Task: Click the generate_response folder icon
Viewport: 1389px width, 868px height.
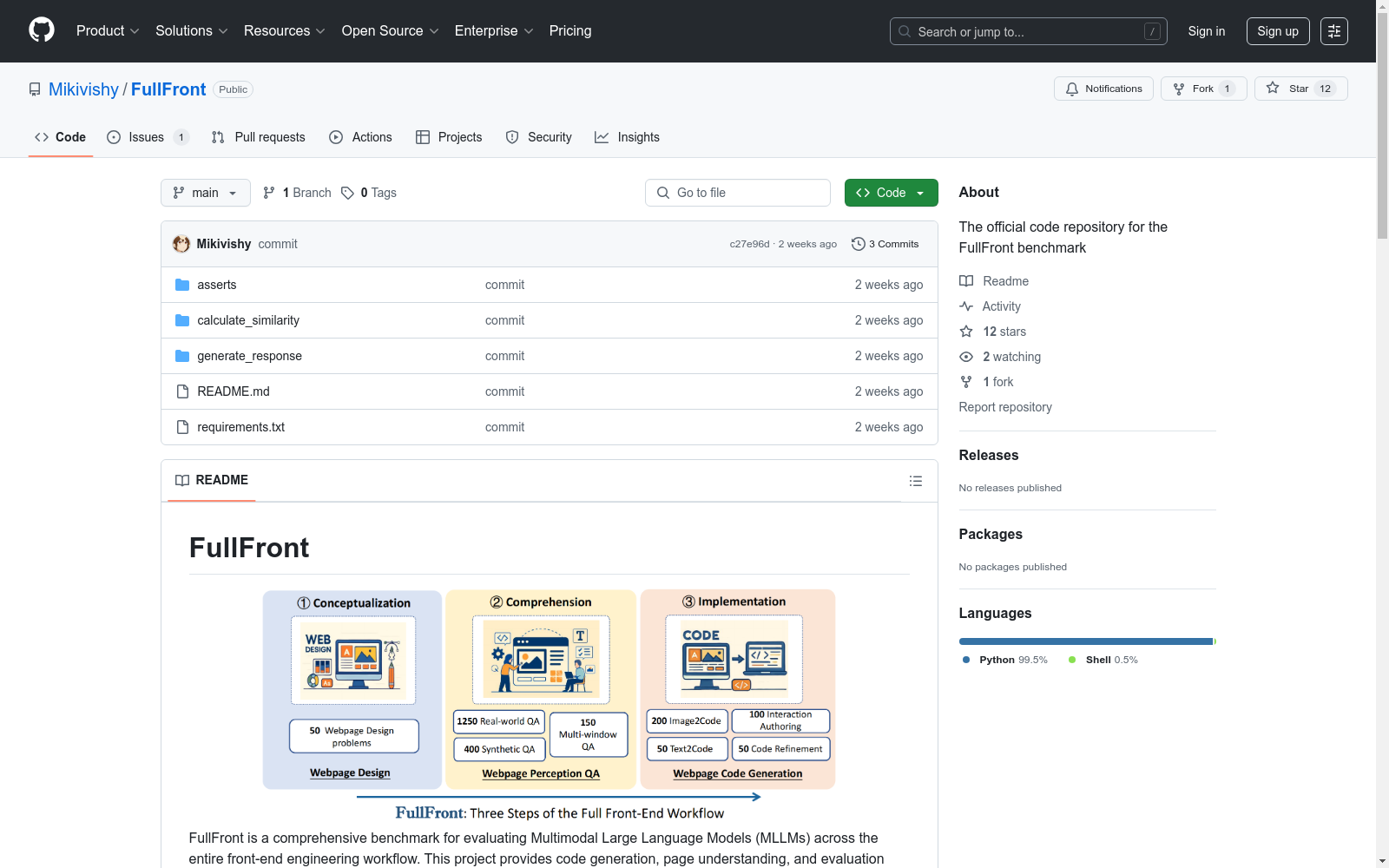Action: (182, 356)
